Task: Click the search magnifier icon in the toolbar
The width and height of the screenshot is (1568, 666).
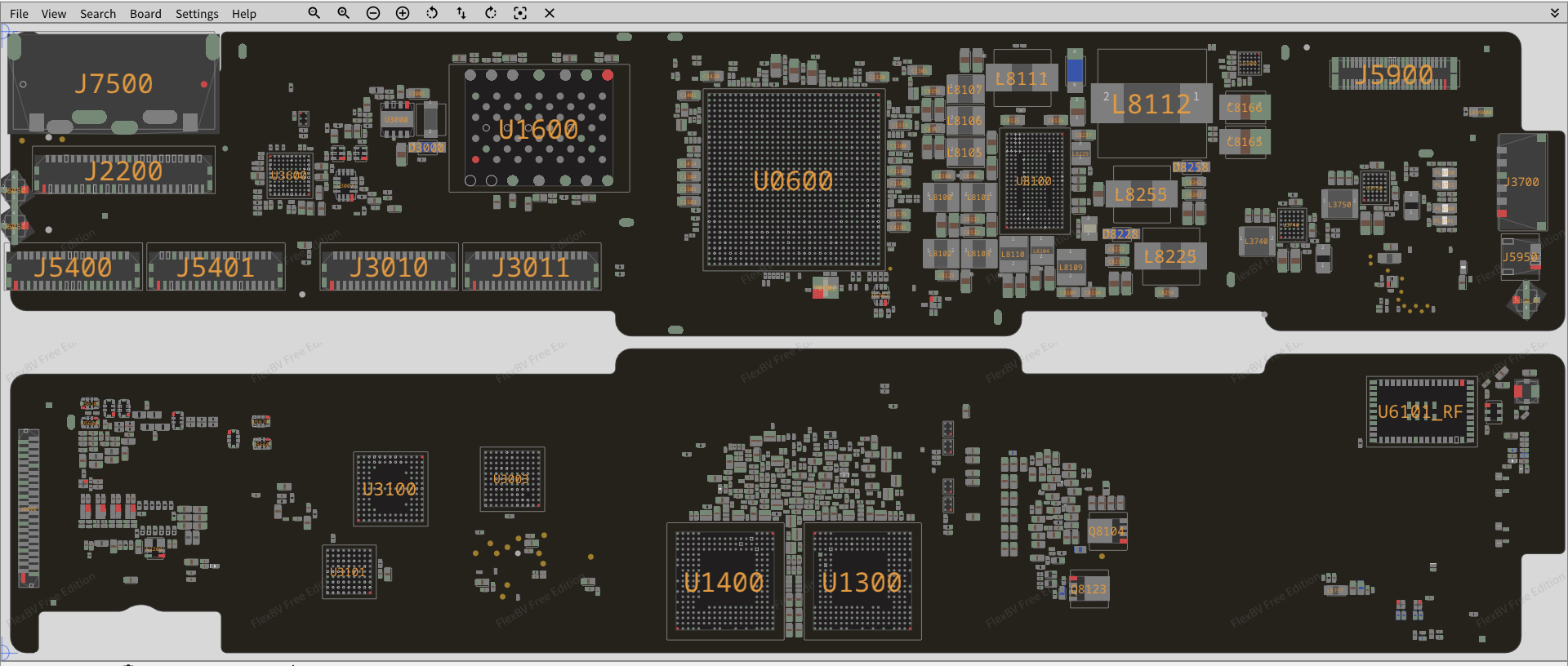Action: point(314,13)
